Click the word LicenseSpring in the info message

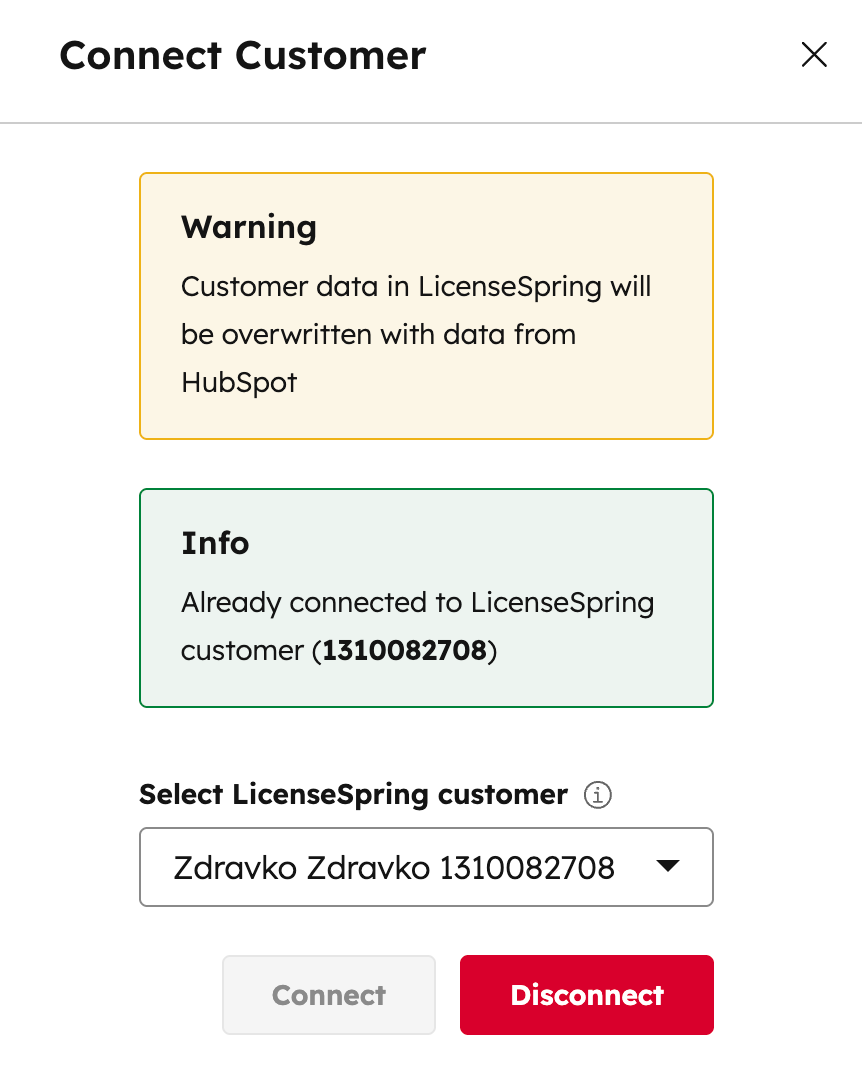pos(562,604)
